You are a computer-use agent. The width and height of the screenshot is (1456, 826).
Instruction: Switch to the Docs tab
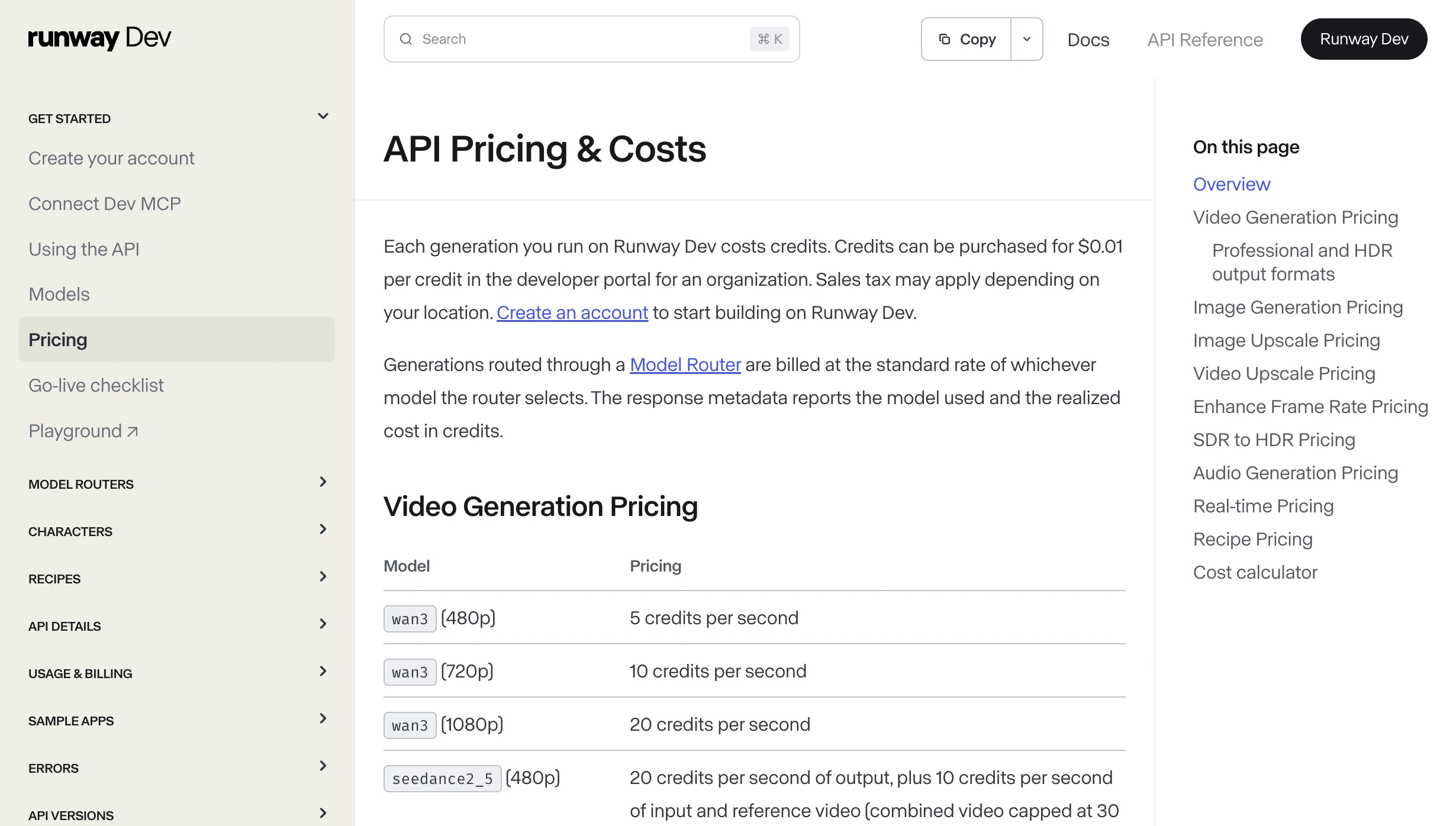click(x=1088, y=40)
